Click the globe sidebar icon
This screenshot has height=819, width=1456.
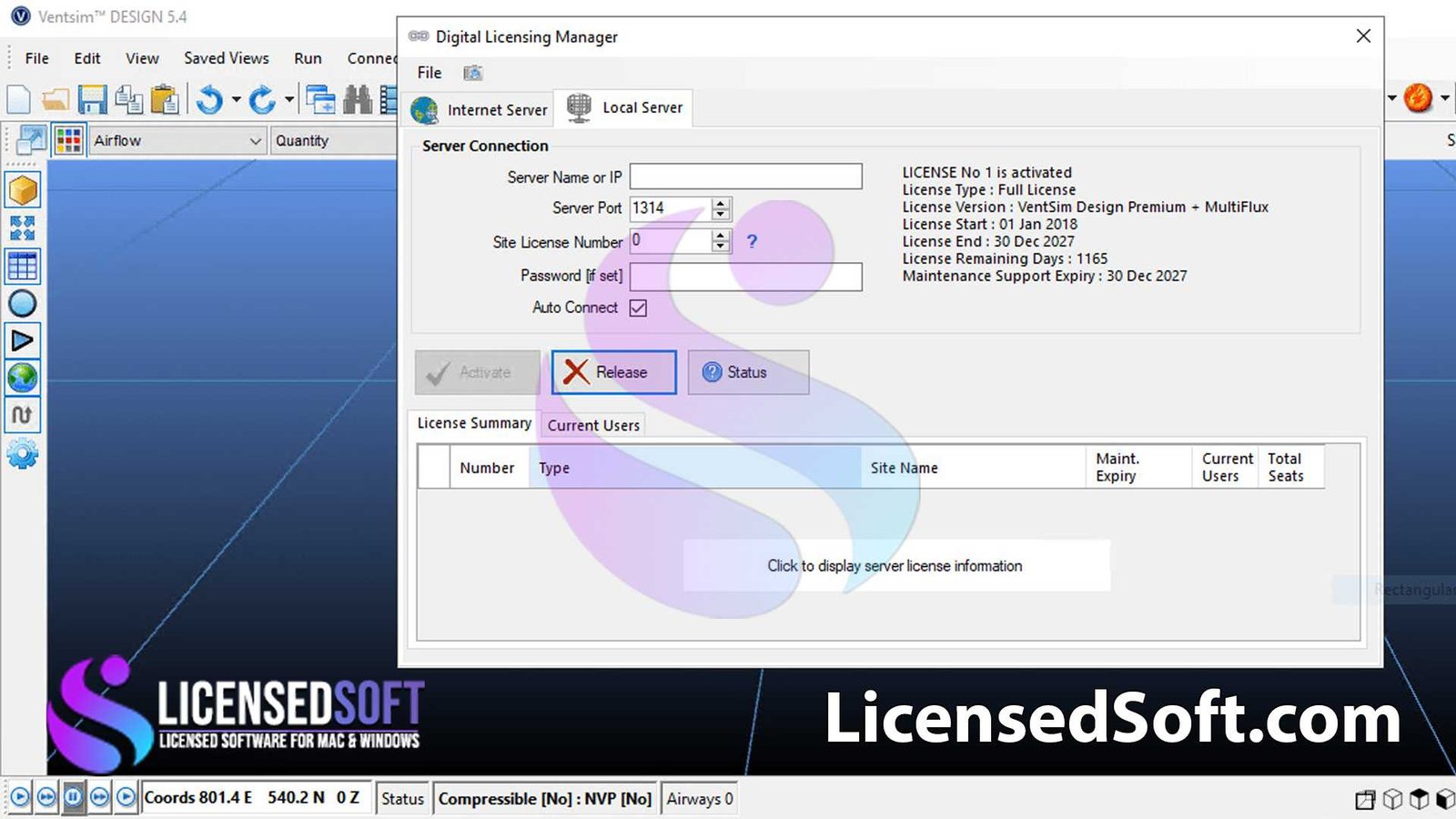click(x=23, y=377)
